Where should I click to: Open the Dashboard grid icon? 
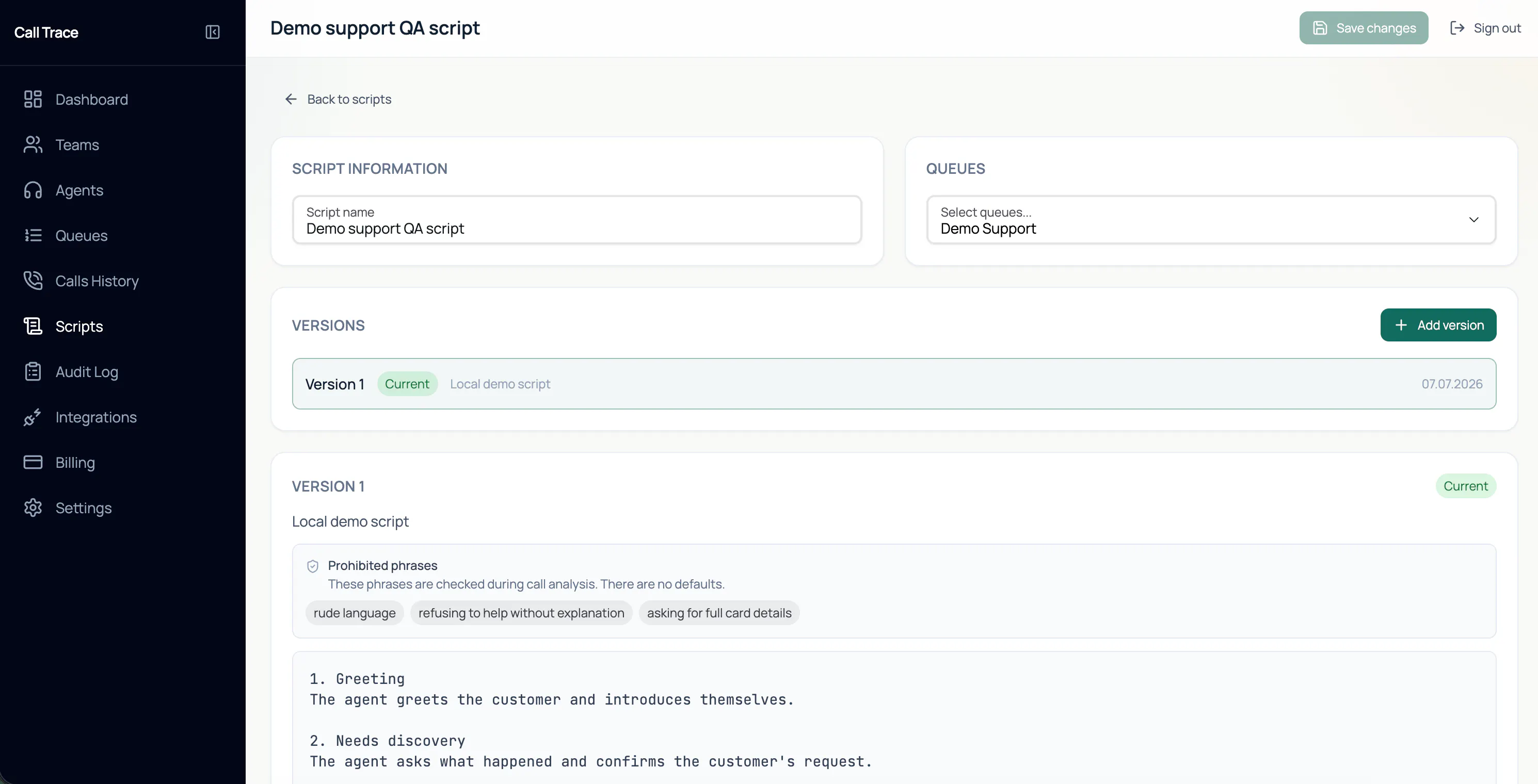pyautogui.click(x=33, y=99)
